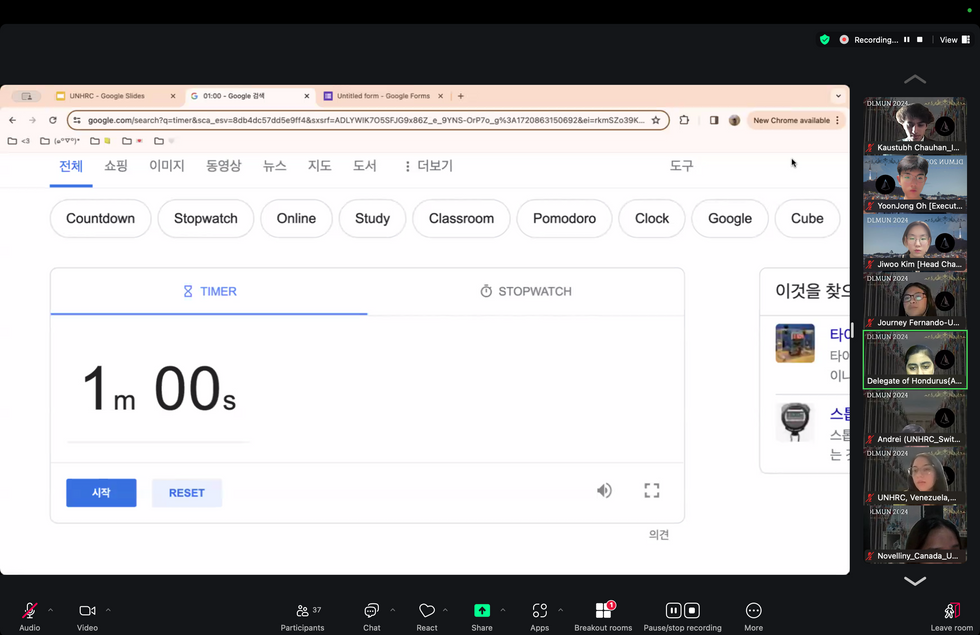The image size is (980, 635).
Task: Make the timer fullscreen
Action: [x=652, y=491]
